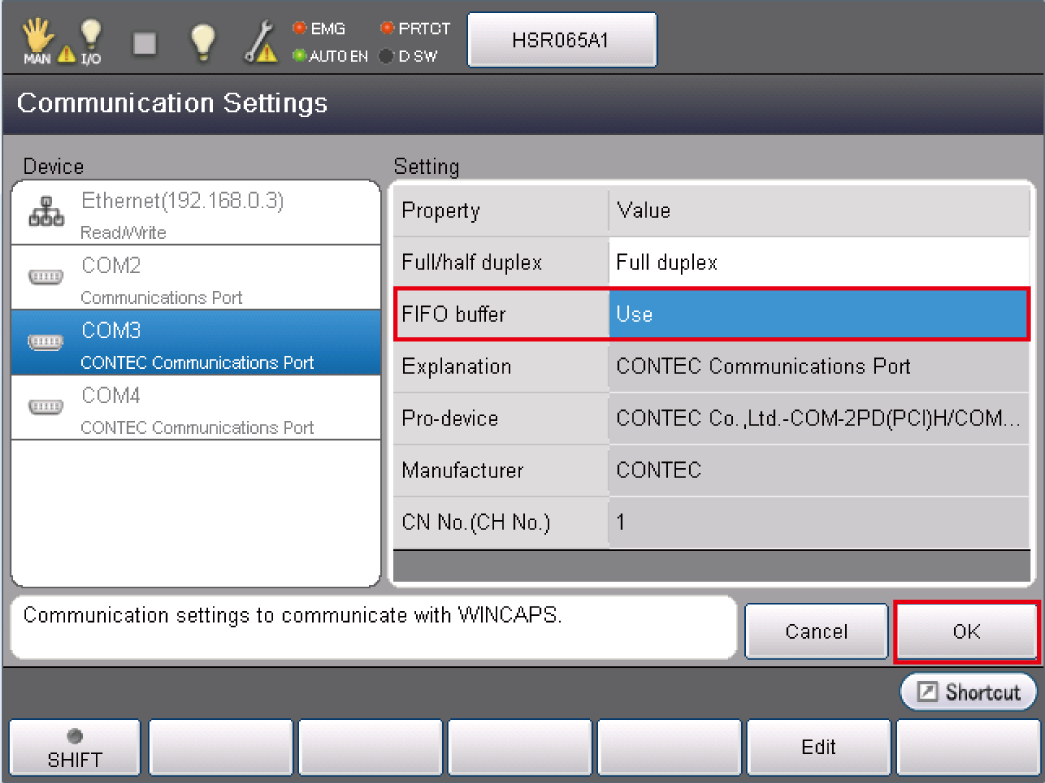Click the wrench warning icon
The width and height of the screenshot is (1045, 783).
[261, 42]
